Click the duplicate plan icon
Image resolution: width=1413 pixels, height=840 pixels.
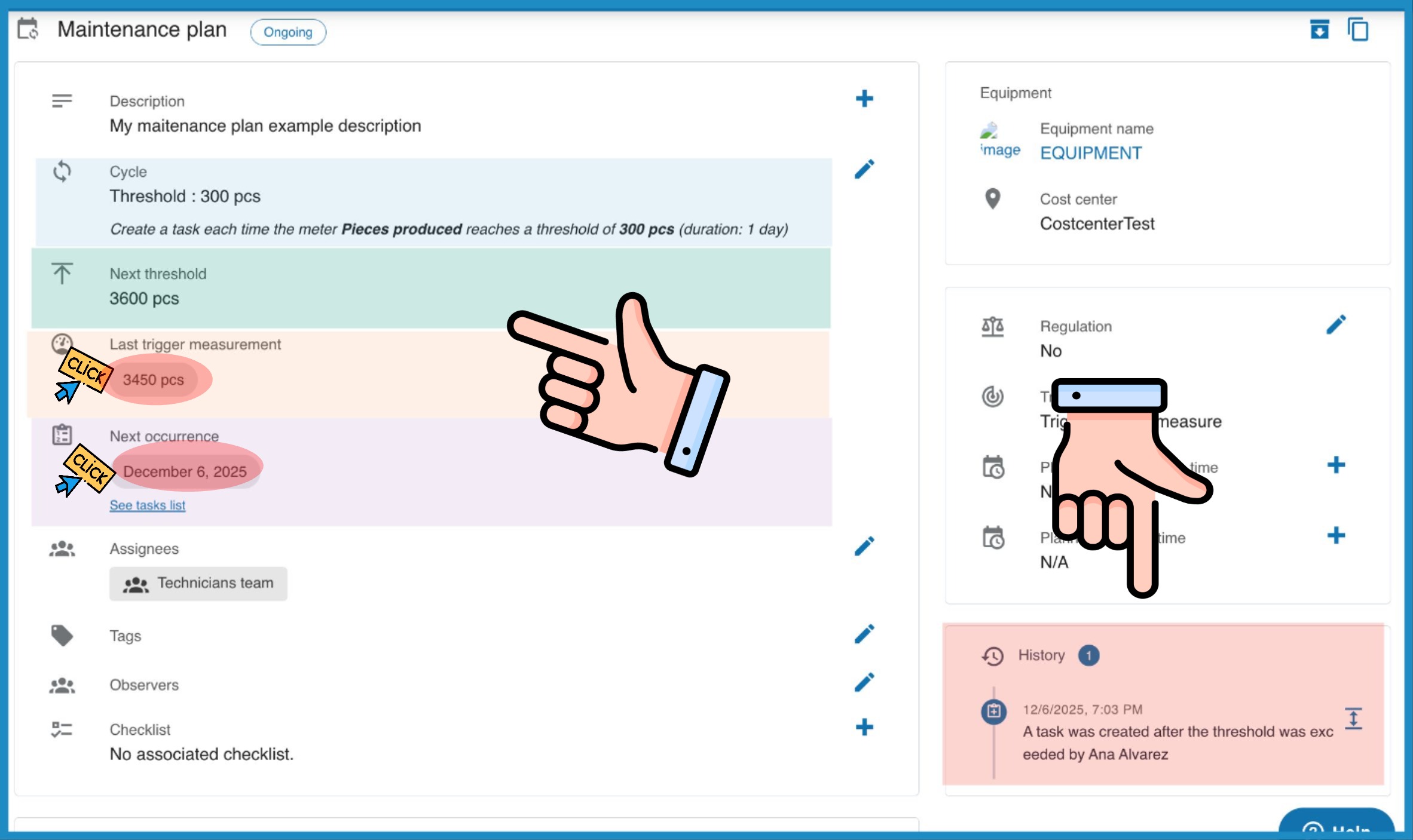click(1358, 30)
